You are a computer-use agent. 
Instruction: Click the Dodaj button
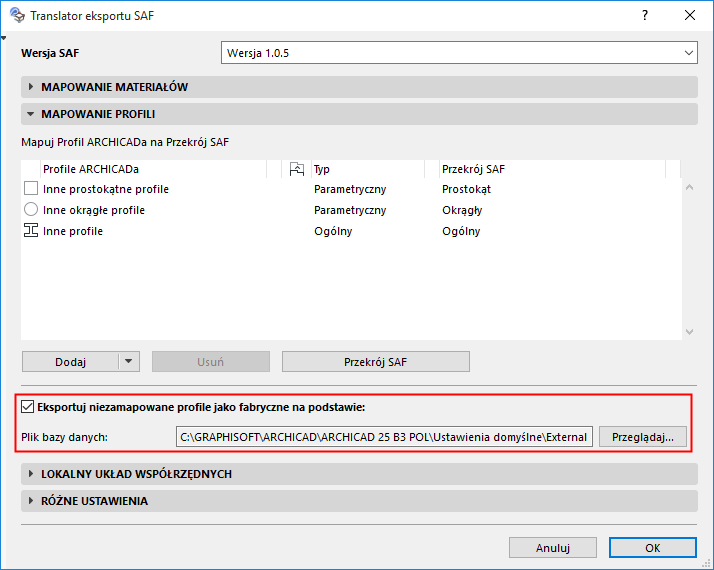tap(70, 361)
